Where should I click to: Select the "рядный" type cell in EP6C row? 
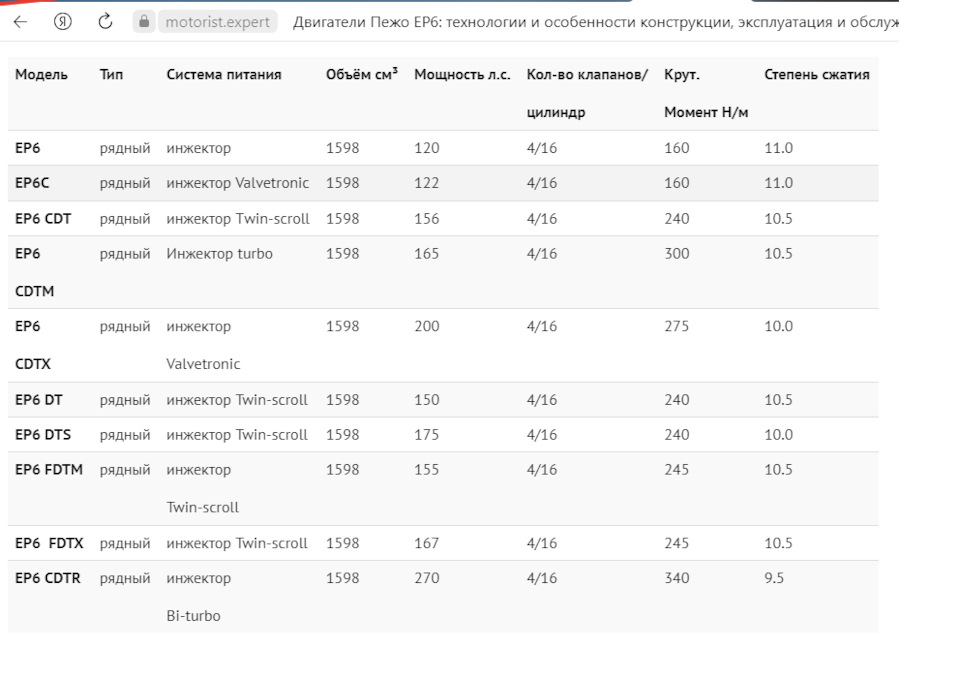(x=125, y=183)
